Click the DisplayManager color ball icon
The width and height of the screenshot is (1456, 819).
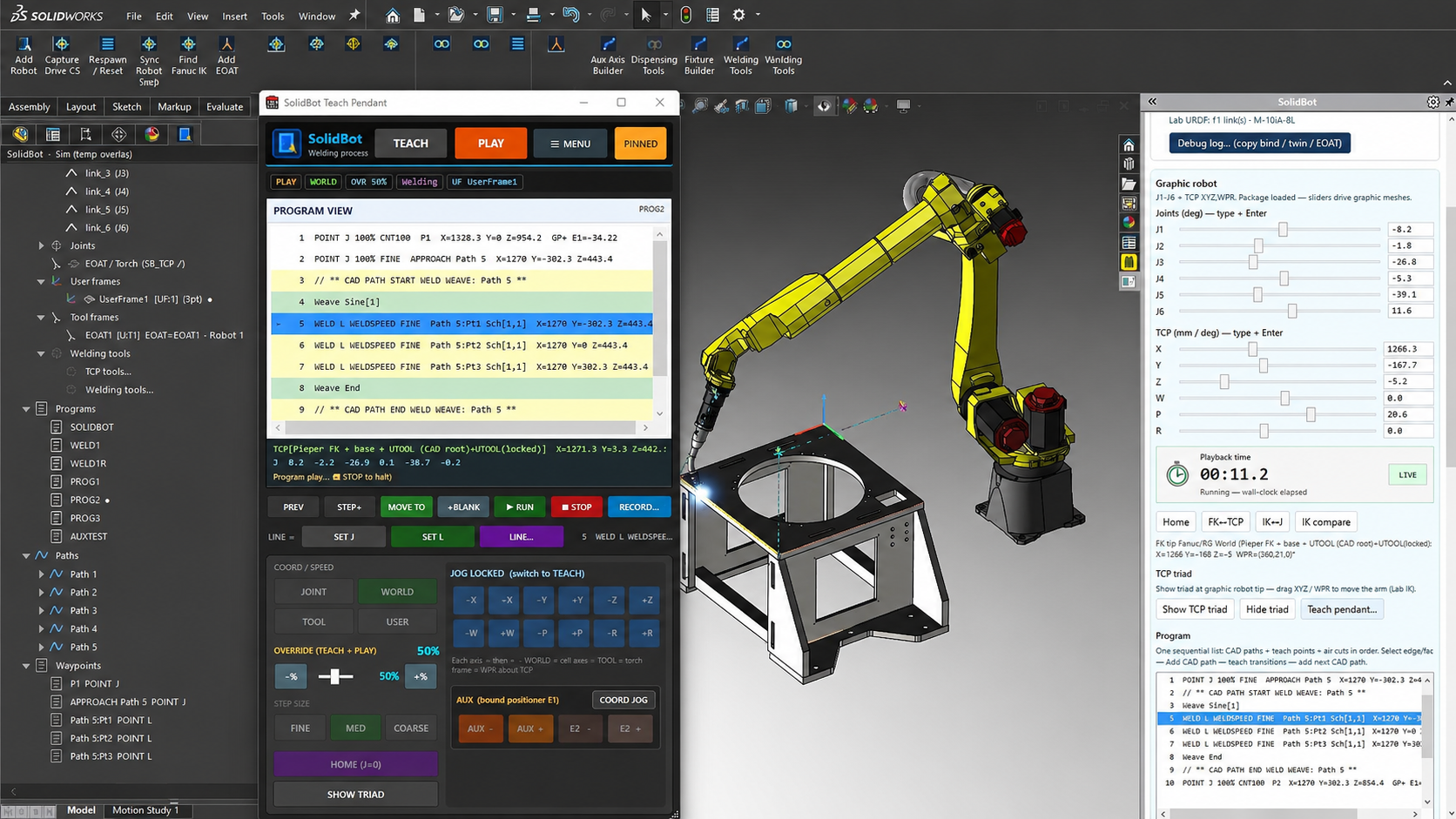point(152,134)
